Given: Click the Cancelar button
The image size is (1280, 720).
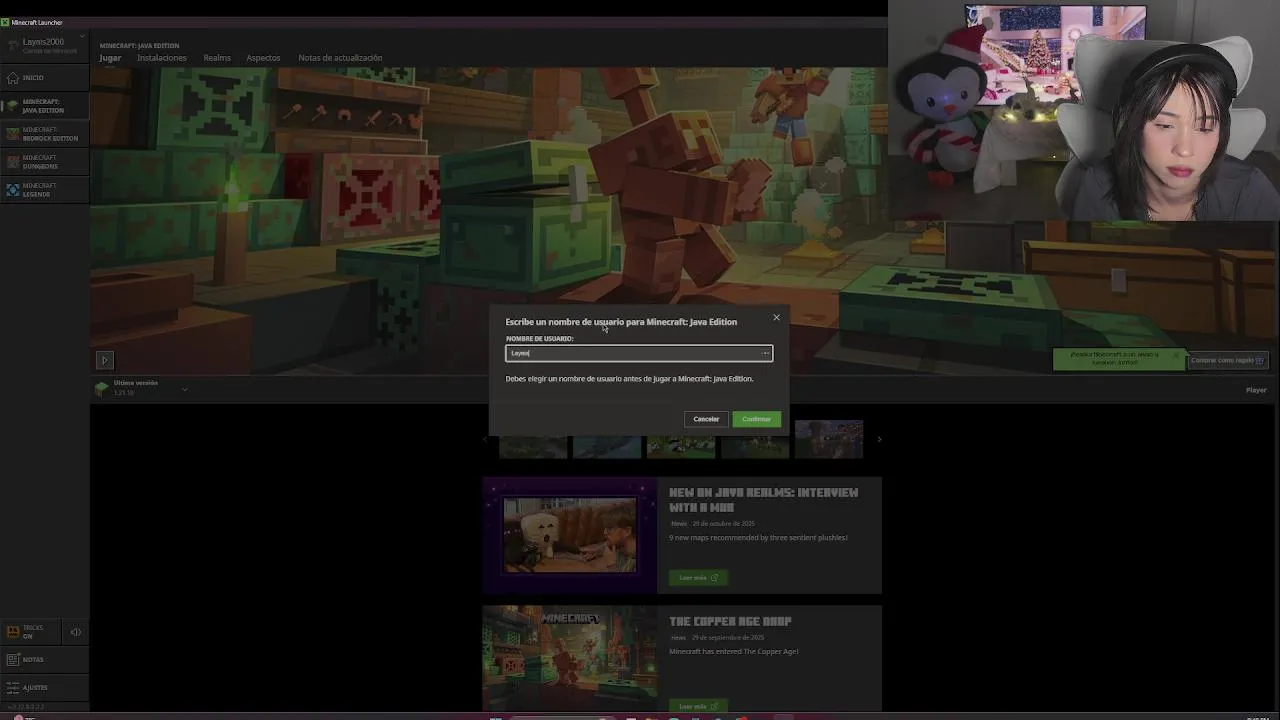Looking at the screenshot, I should [706, 419].
